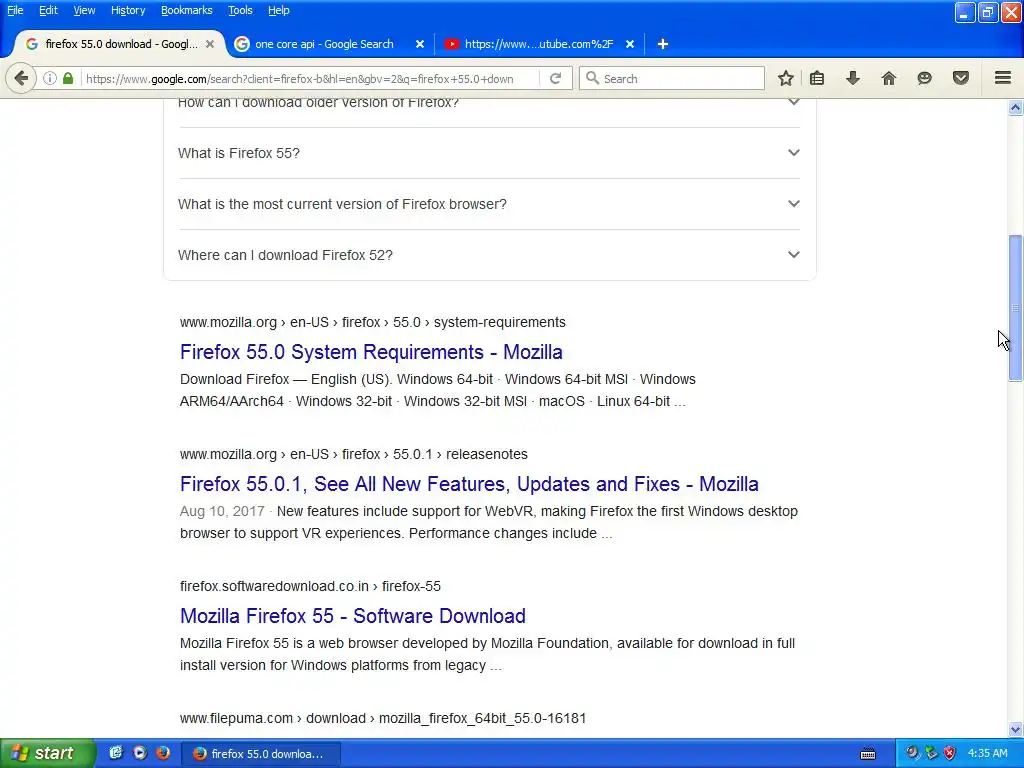This screenshot has width=1024, height=768.
Task: Show site information icon in address bar
Action: (50, 78)
